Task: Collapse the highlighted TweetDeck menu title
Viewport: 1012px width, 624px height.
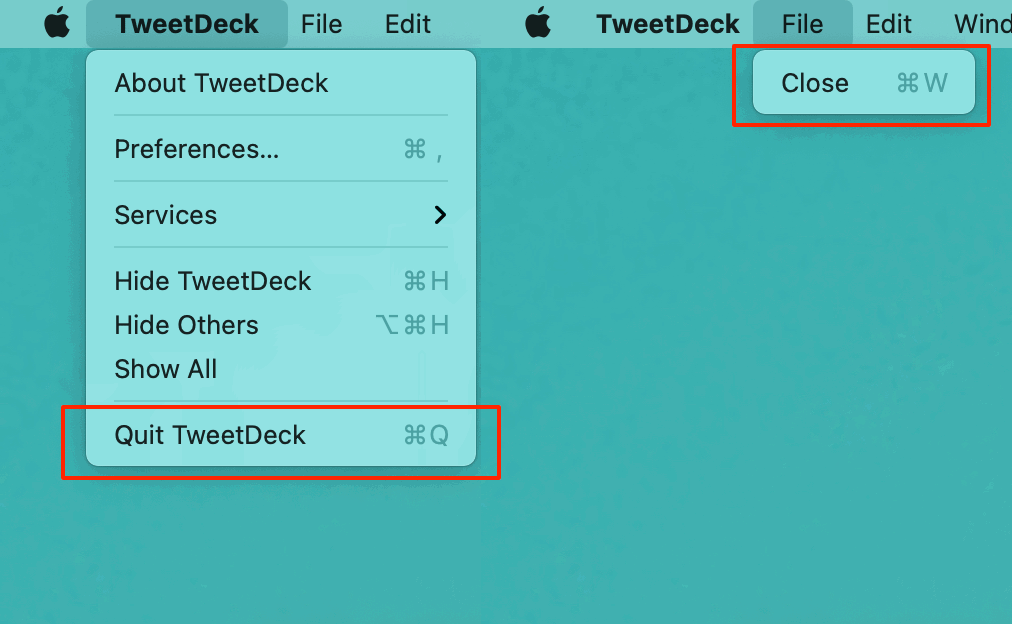Action: click(x=187, y=24)
